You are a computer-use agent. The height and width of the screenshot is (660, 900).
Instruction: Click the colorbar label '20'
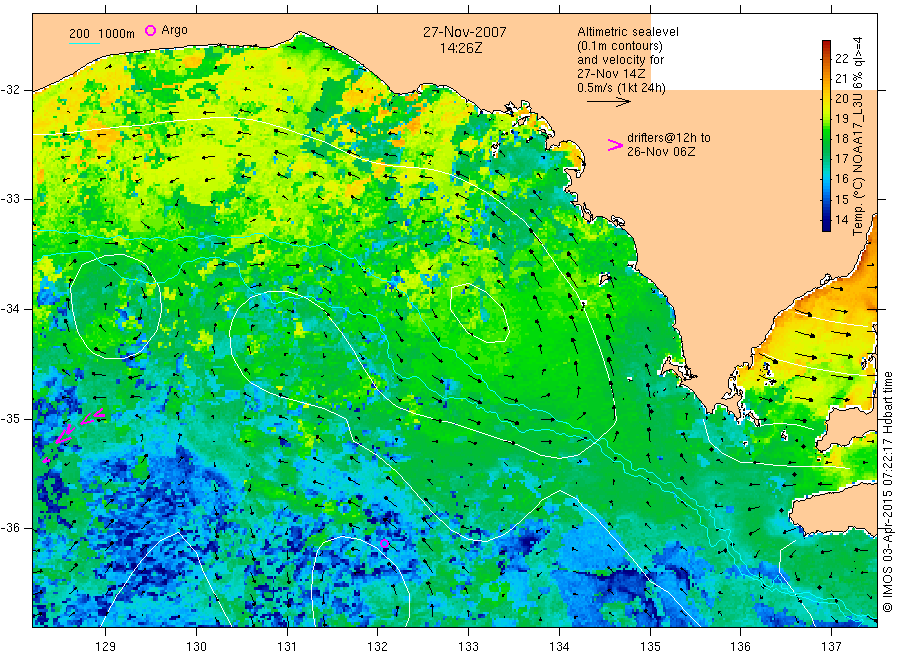coord(841,99)
